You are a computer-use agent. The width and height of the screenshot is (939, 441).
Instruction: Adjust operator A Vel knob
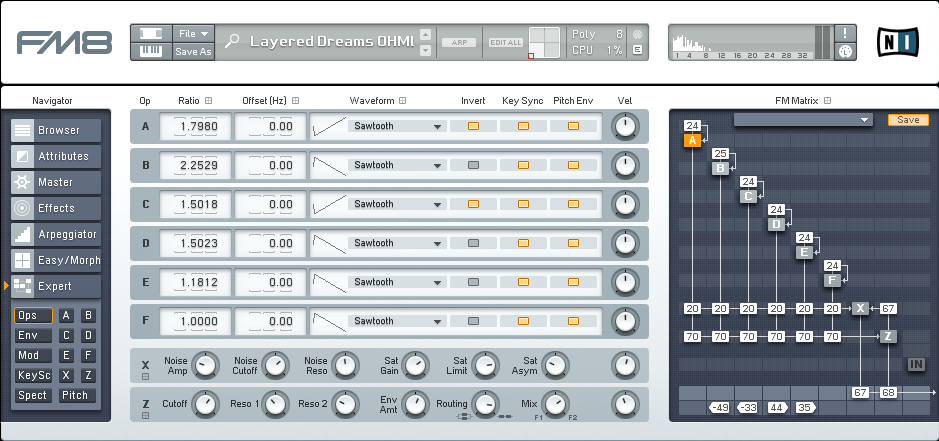click(x=625, y=126)
